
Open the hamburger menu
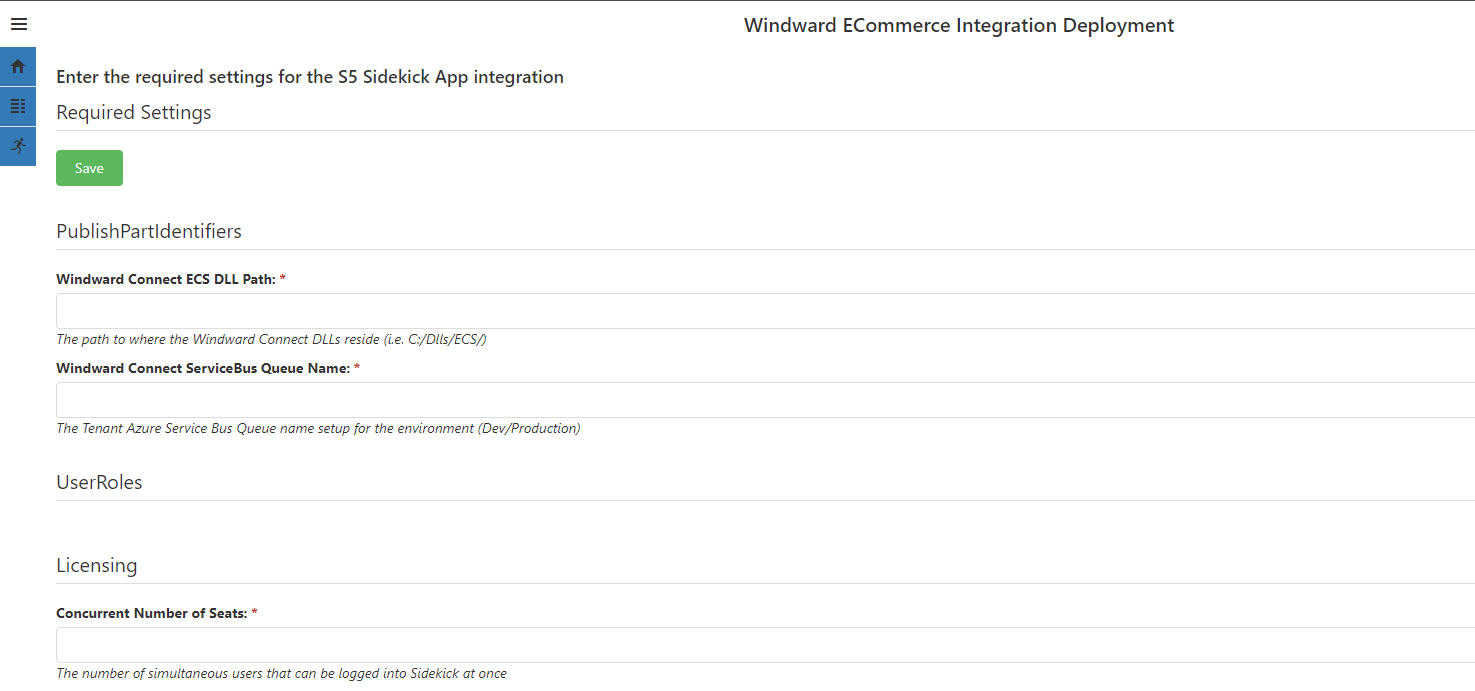point(18,24)
